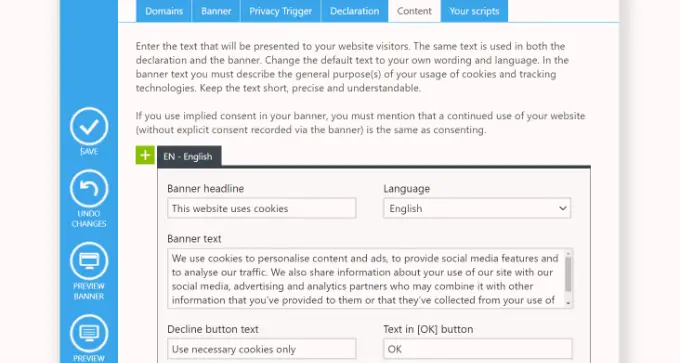680x363 pixels.
Task: Select the EN - English language tab
Action: tap(189, 156)
